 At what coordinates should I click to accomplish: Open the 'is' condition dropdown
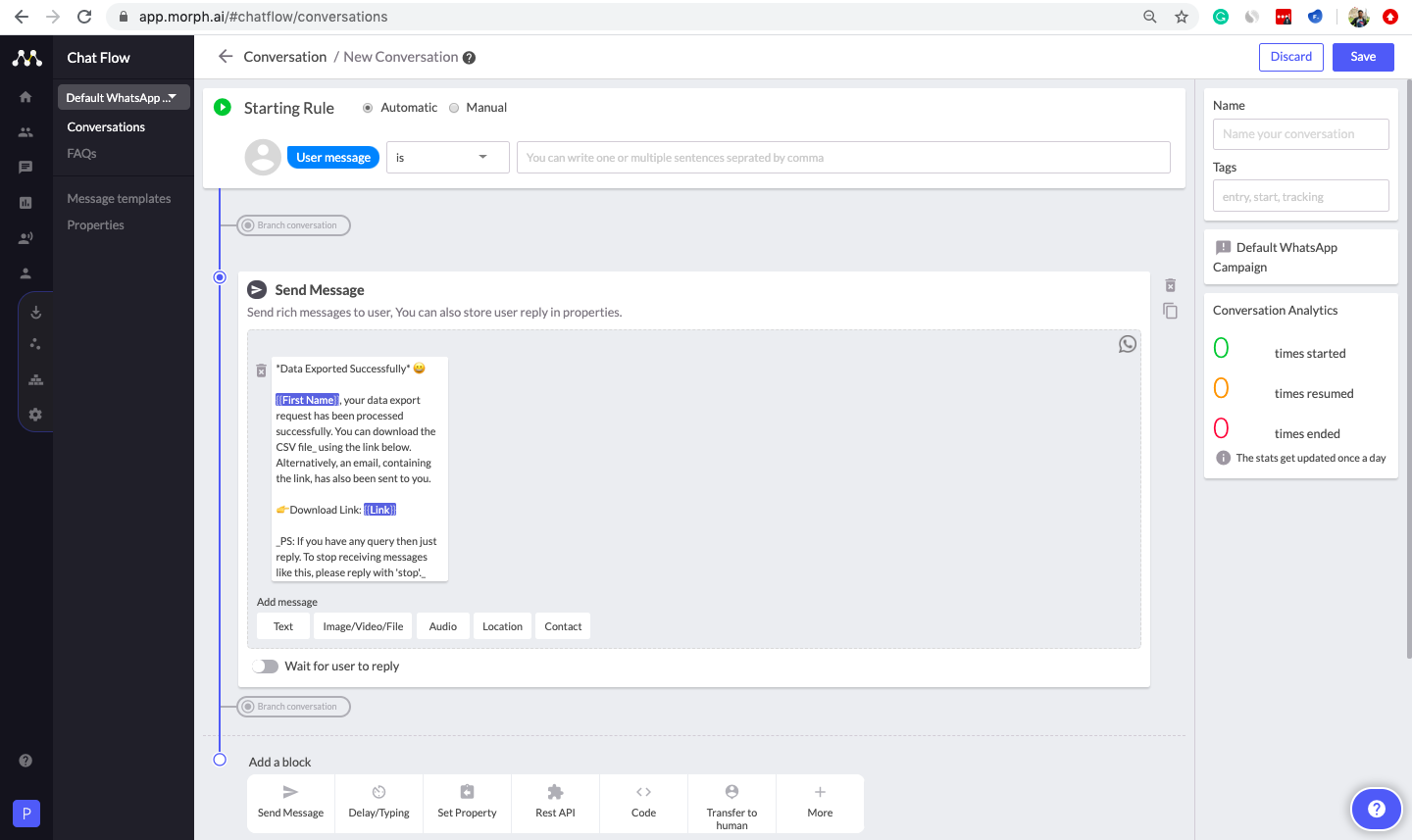click(x=447, y=157)
